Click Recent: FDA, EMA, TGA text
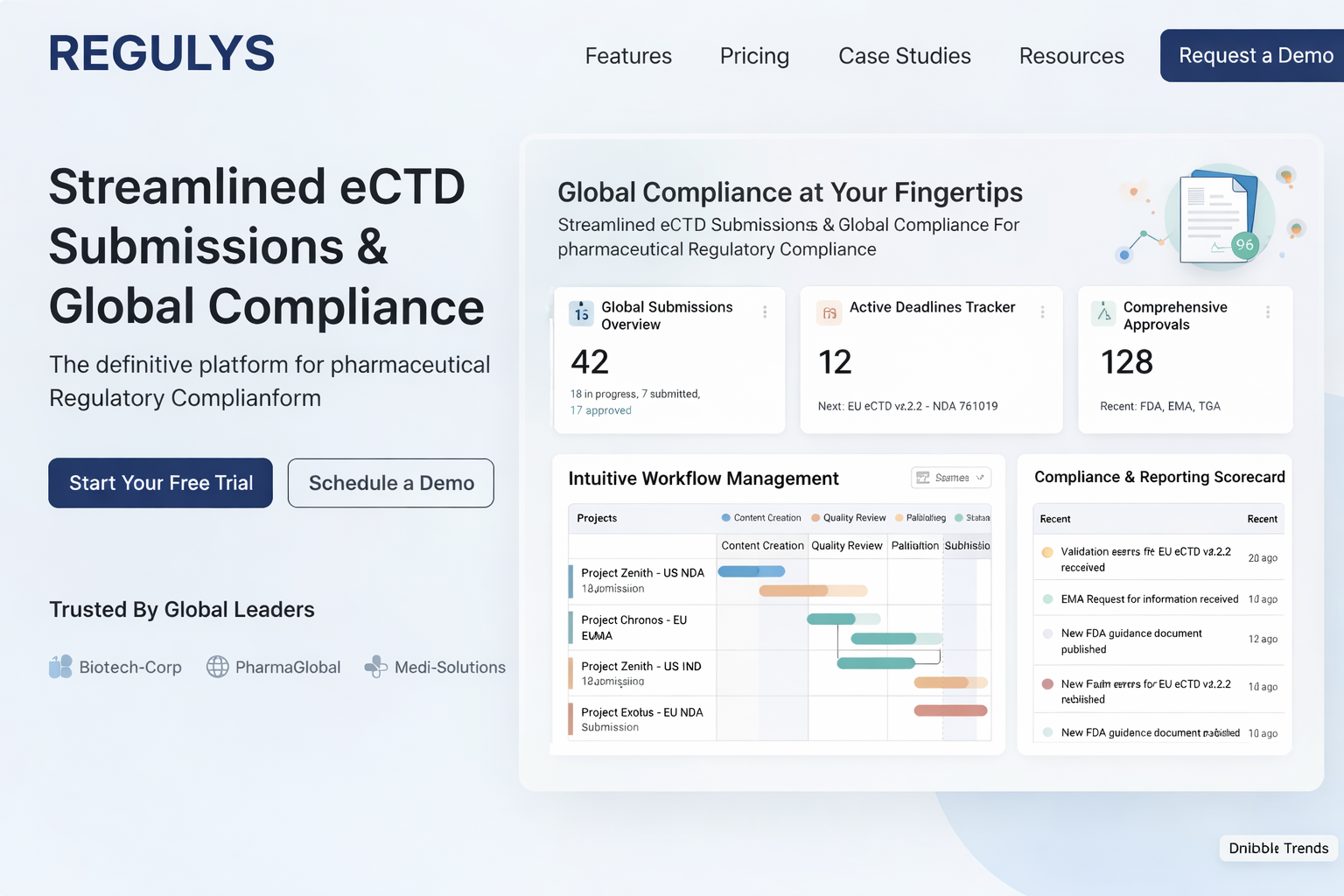This screenshot has width=1344, height=896. click(1160, 406)
